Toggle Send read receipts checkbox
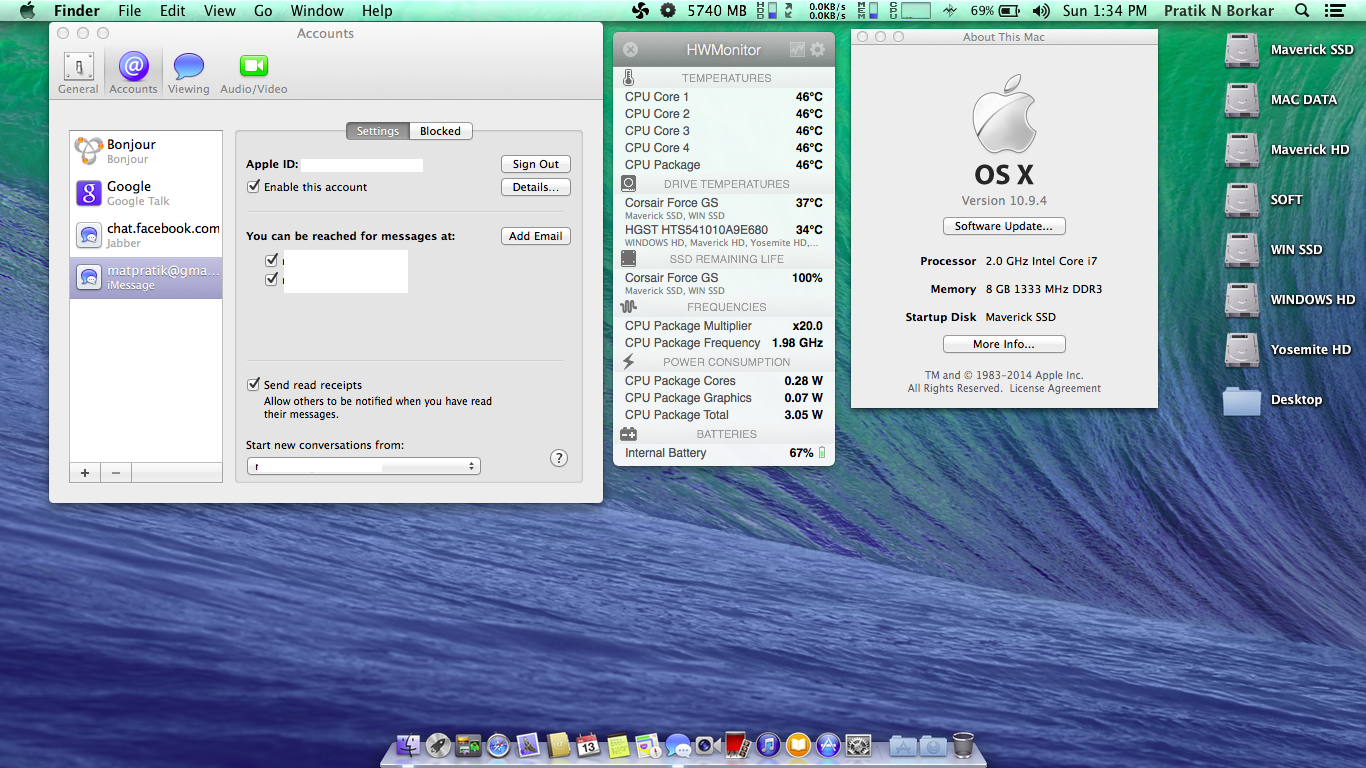1366x768 pixels. [254, 384]
